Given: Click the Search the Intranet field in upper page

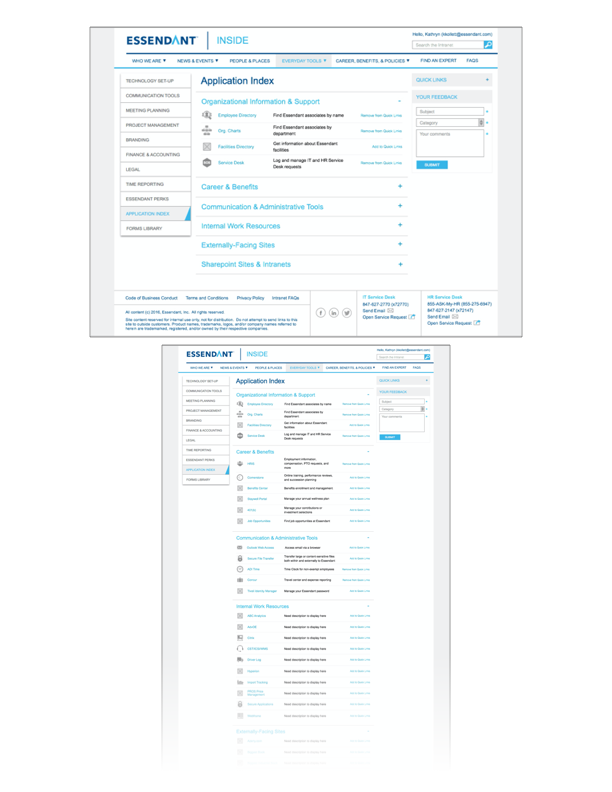Looking at the screenshot, I should (x=448, y=45).
